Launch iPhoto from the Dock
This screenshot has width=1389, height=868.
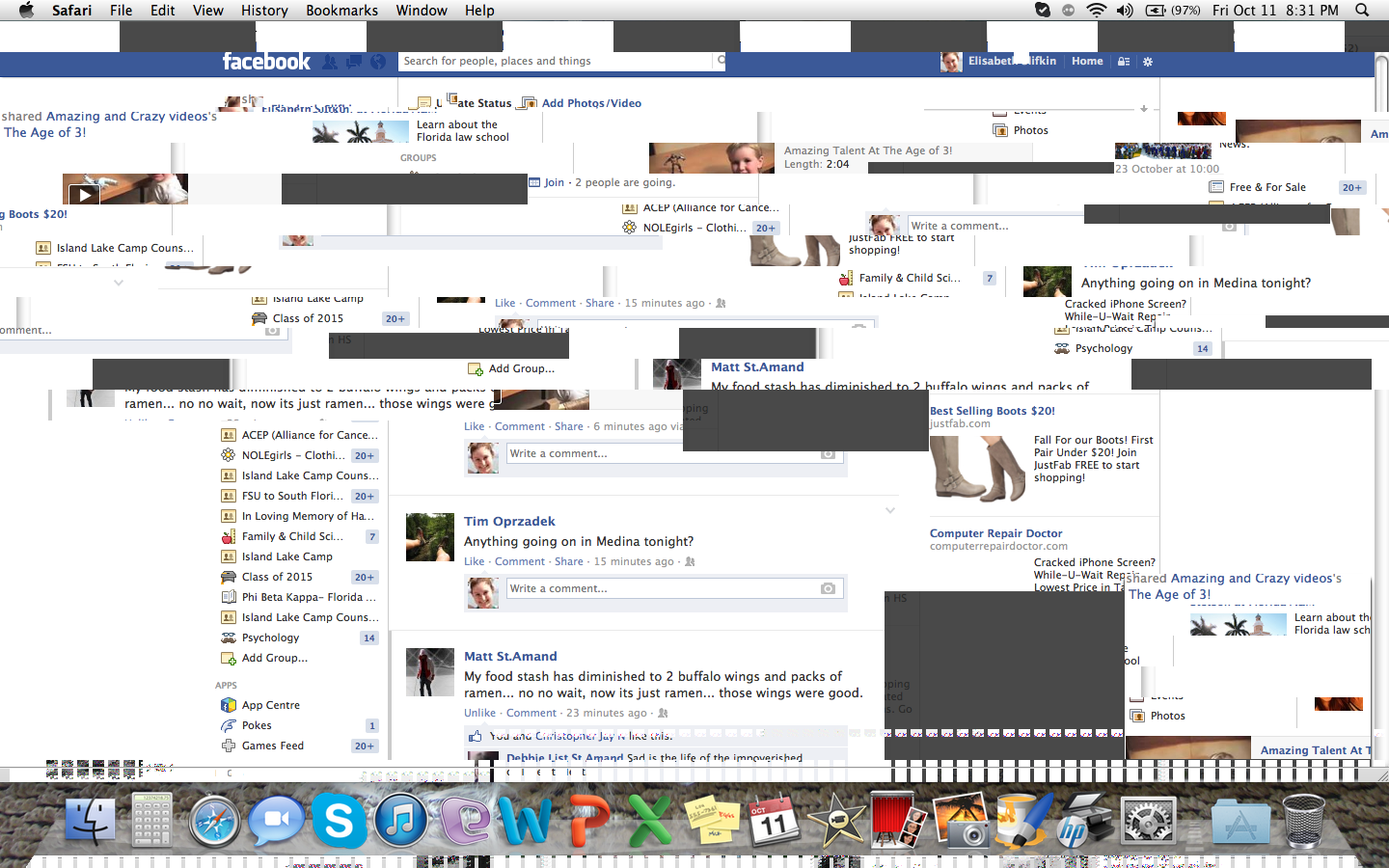click(x=961, y=822)
